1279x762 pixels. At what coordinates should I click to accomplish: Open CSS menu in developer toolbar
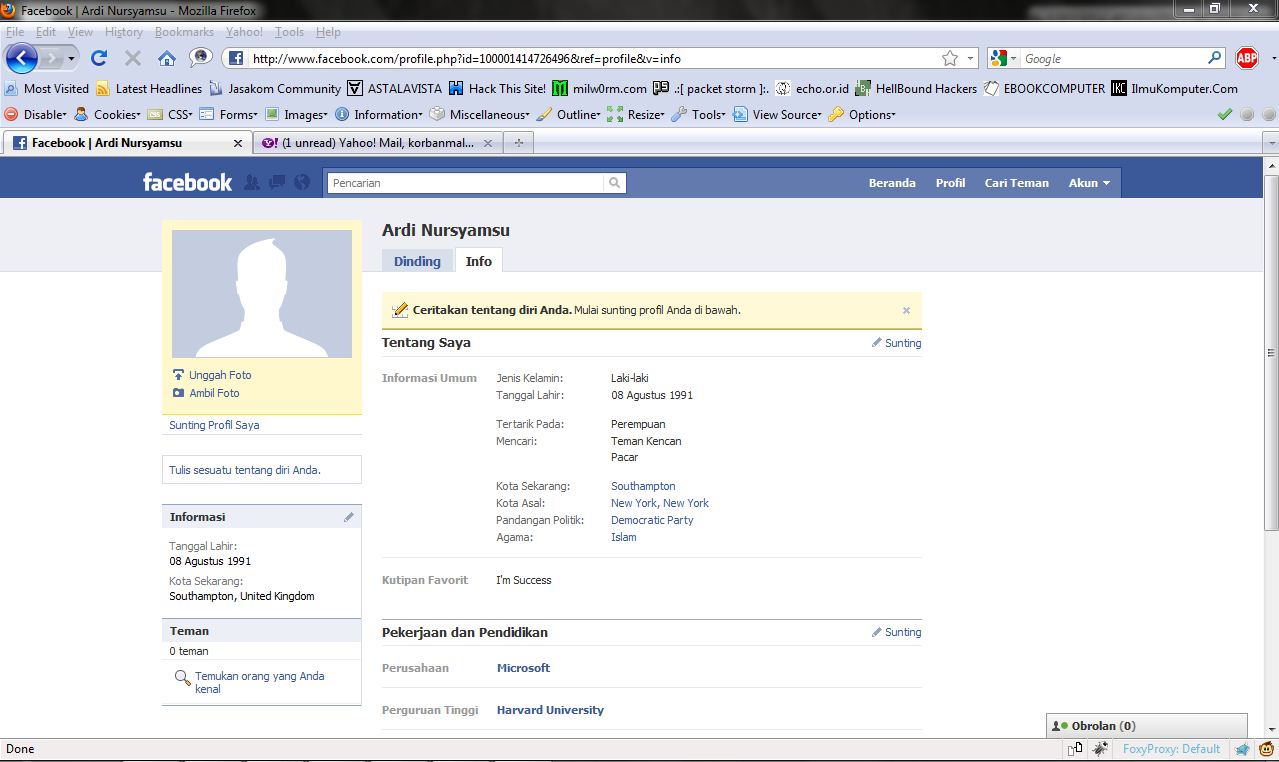coord(170,114)
